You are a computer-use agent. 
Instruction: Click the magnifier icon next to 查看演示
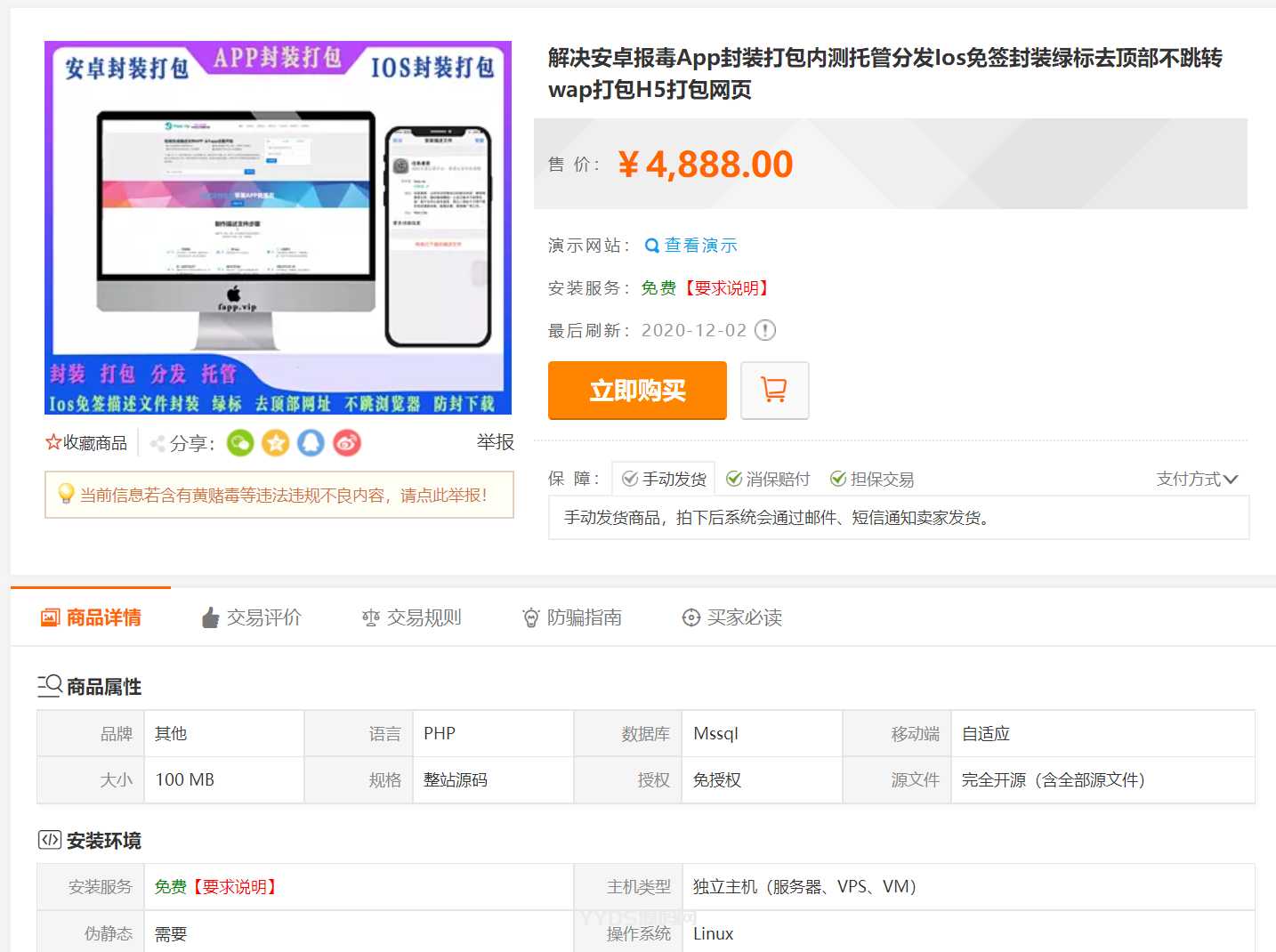[x=651, y=246]
